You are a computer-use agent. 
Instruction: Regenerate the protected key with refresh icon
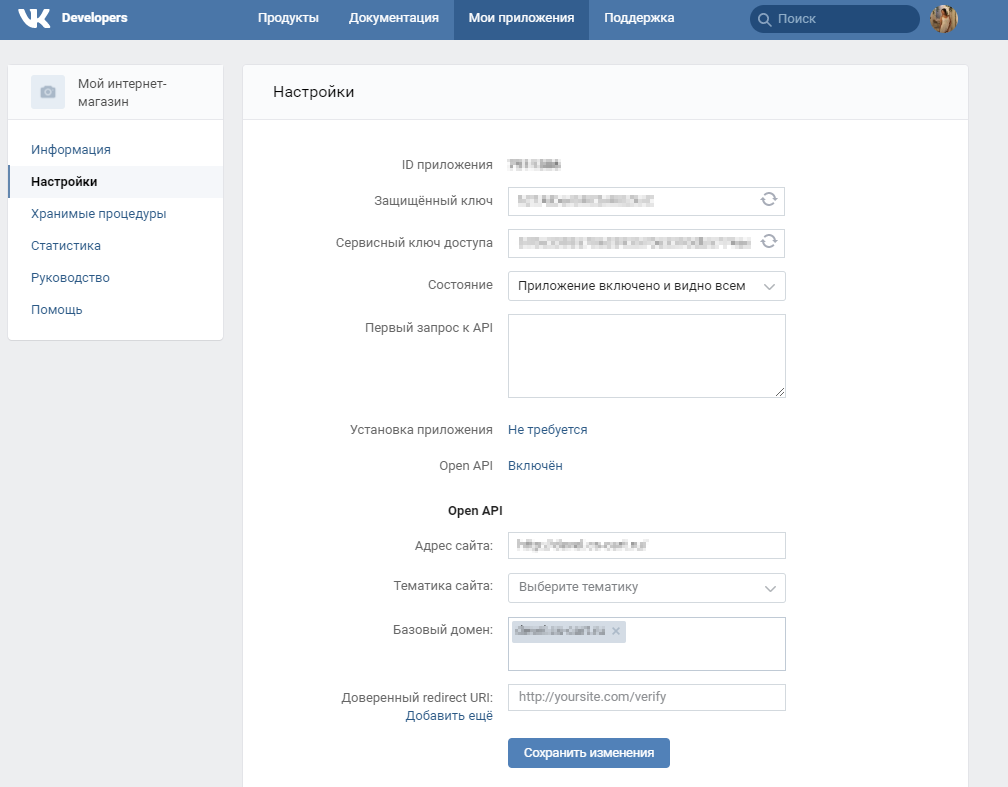click(x=768, y=200)
